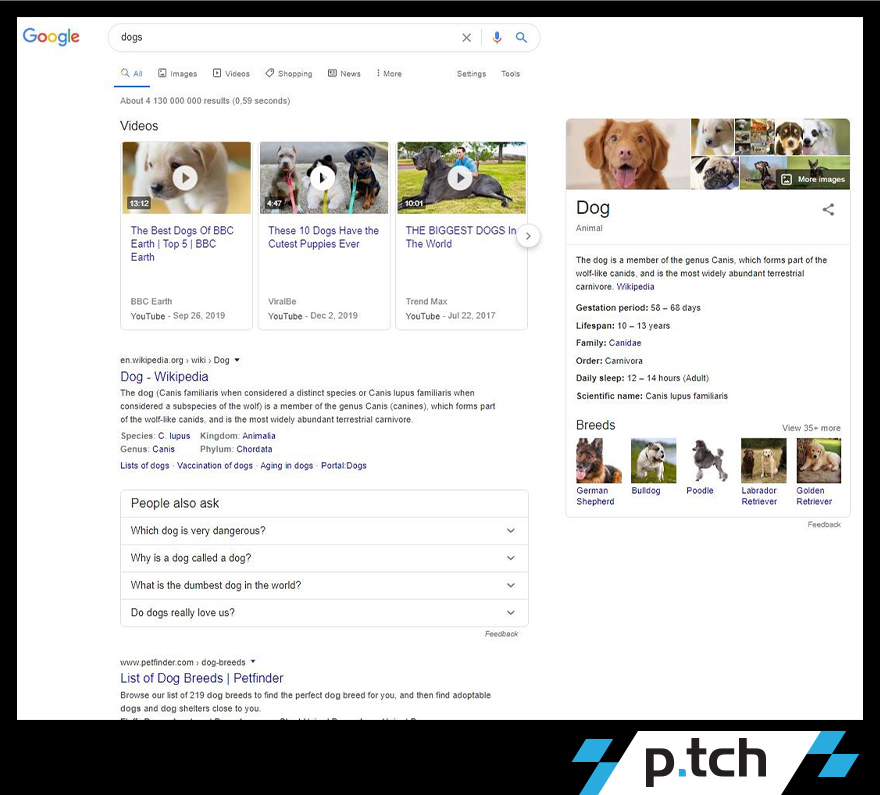Switch to the News tab
880x795 pixels.
pyautogui.click(x=344, y=73)
